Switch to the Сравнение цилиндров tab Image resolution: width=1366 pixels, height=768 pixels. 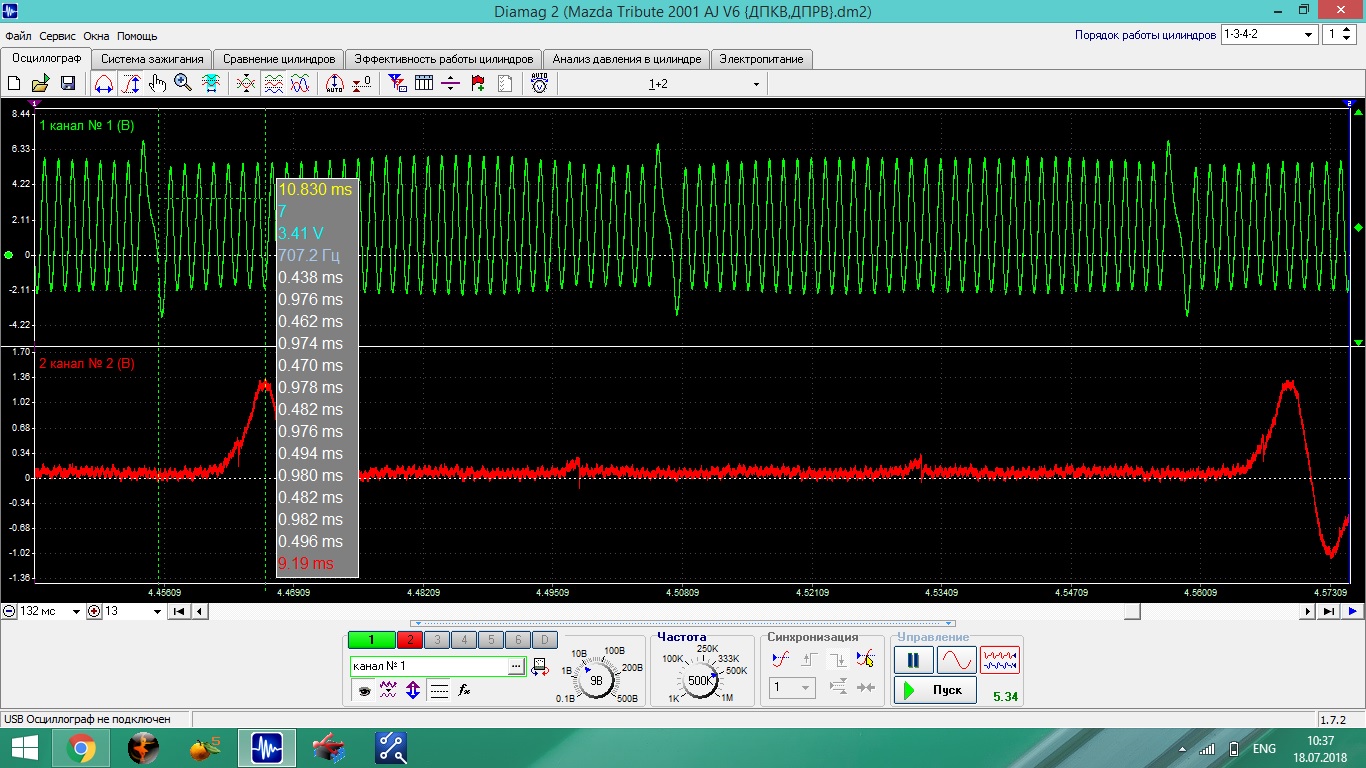pos(279,59)
